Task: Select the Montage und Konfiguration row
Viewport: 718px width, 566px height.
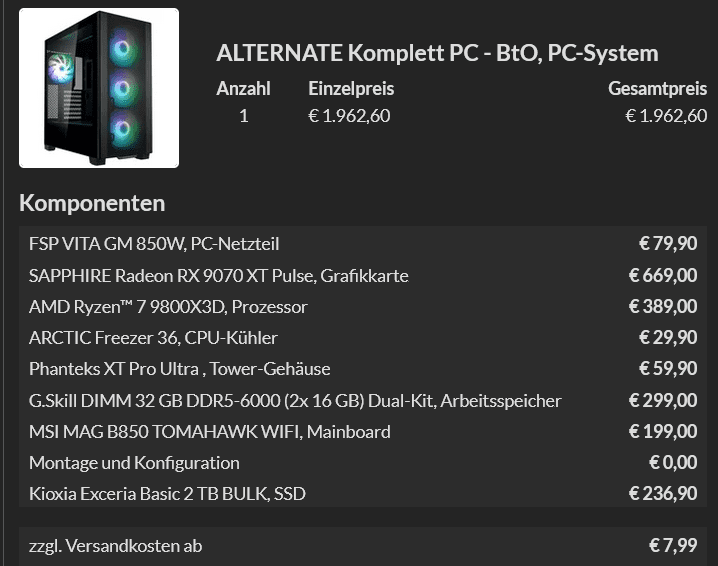Action: pos(134,463)
